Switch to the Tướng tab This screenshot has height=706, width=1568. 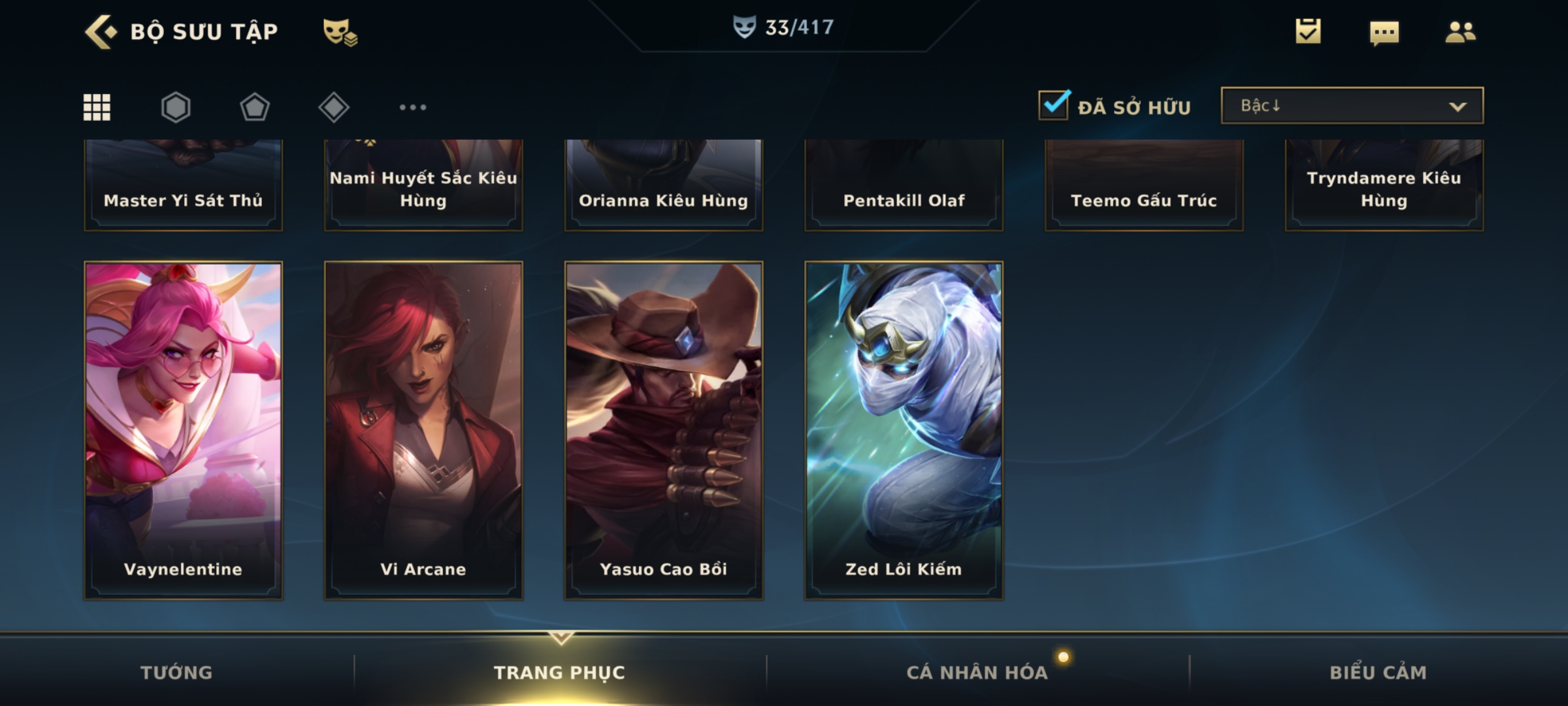[176, 672]
